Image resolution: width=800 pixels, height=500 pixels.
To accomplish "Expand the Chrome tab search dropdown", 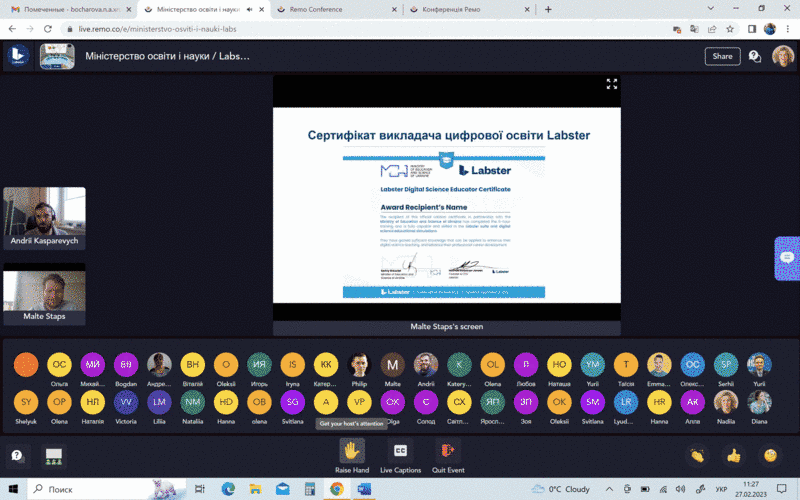I will pyautogui.click(x=710, y=9).
